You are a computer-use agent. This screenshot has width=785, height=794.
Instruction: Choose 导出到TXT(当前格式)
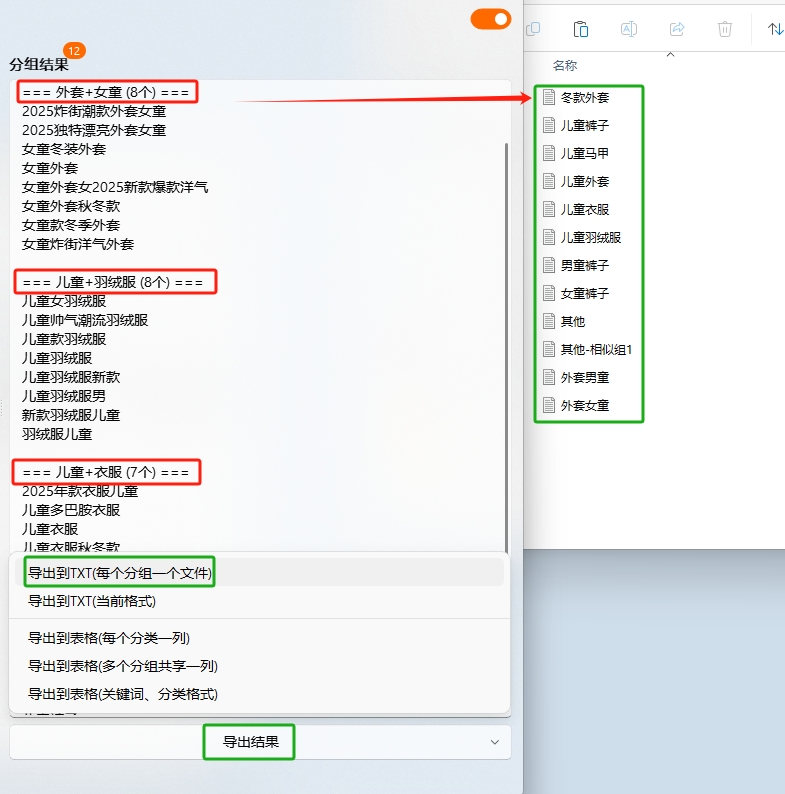pyautogui.click(x=259, y=601)
